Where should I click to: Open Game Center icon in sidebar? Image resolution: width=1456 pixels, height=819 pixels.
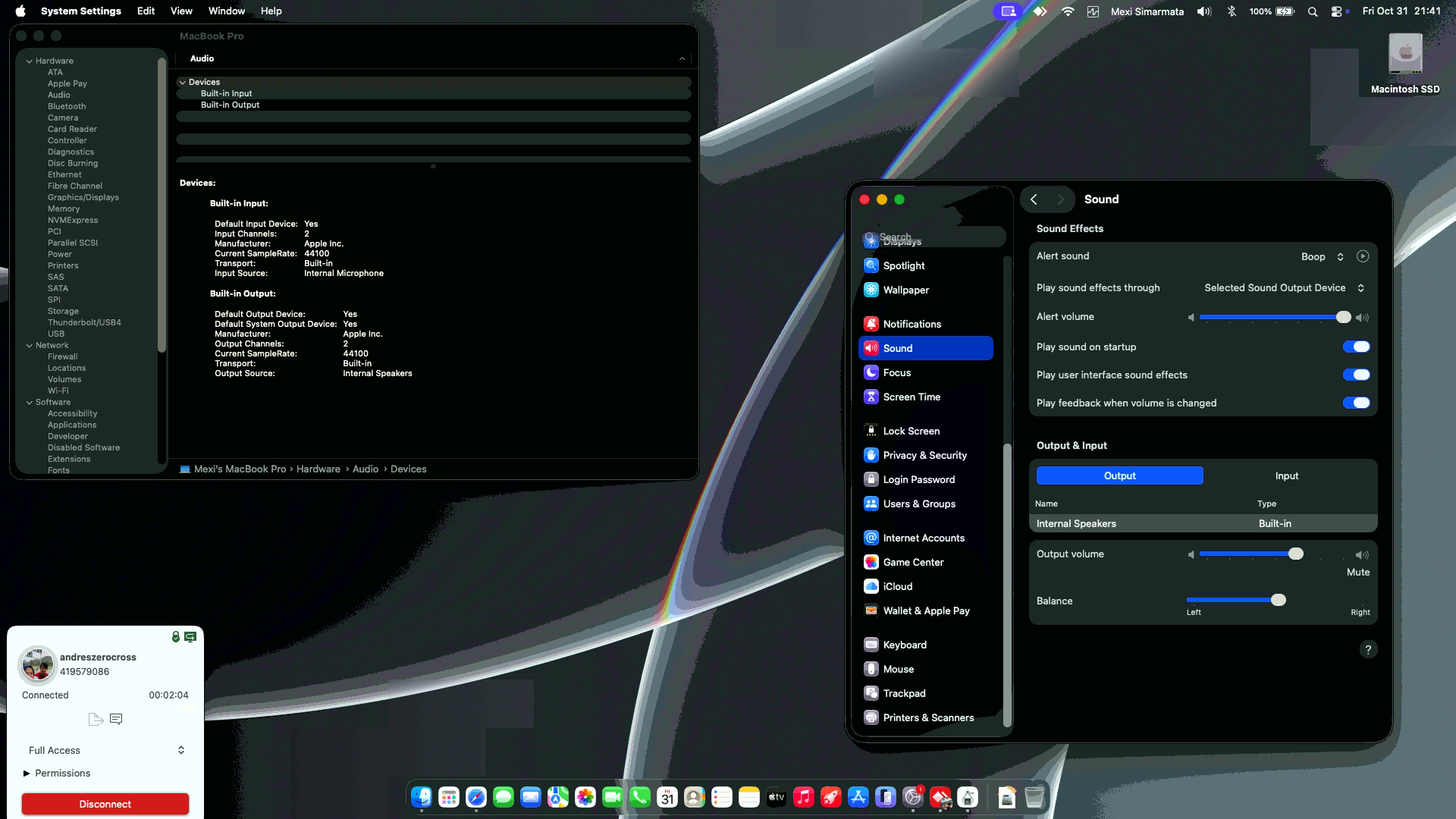(x=871, y=562)
